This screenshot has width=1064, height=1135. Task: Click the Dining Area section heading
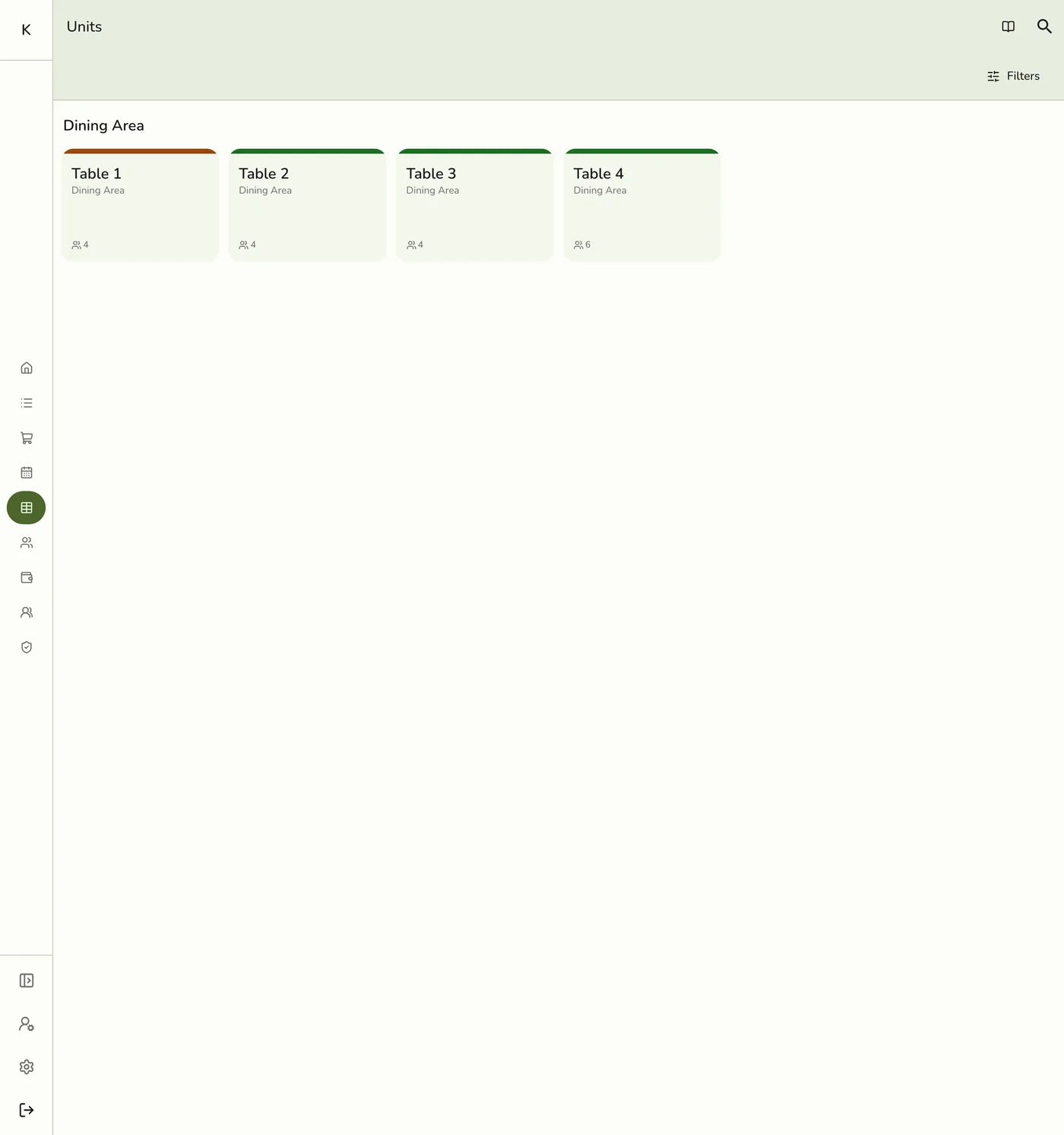coord(103,125)
